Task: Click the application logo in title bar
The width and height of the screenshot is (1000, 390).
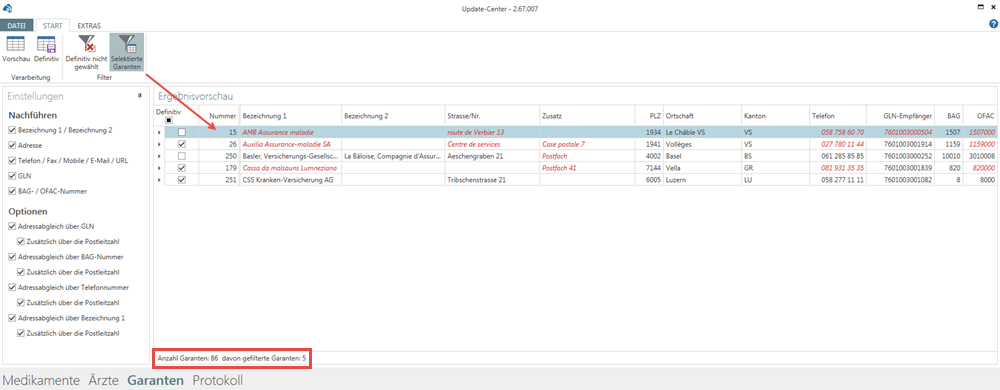Action: (7, 8)
